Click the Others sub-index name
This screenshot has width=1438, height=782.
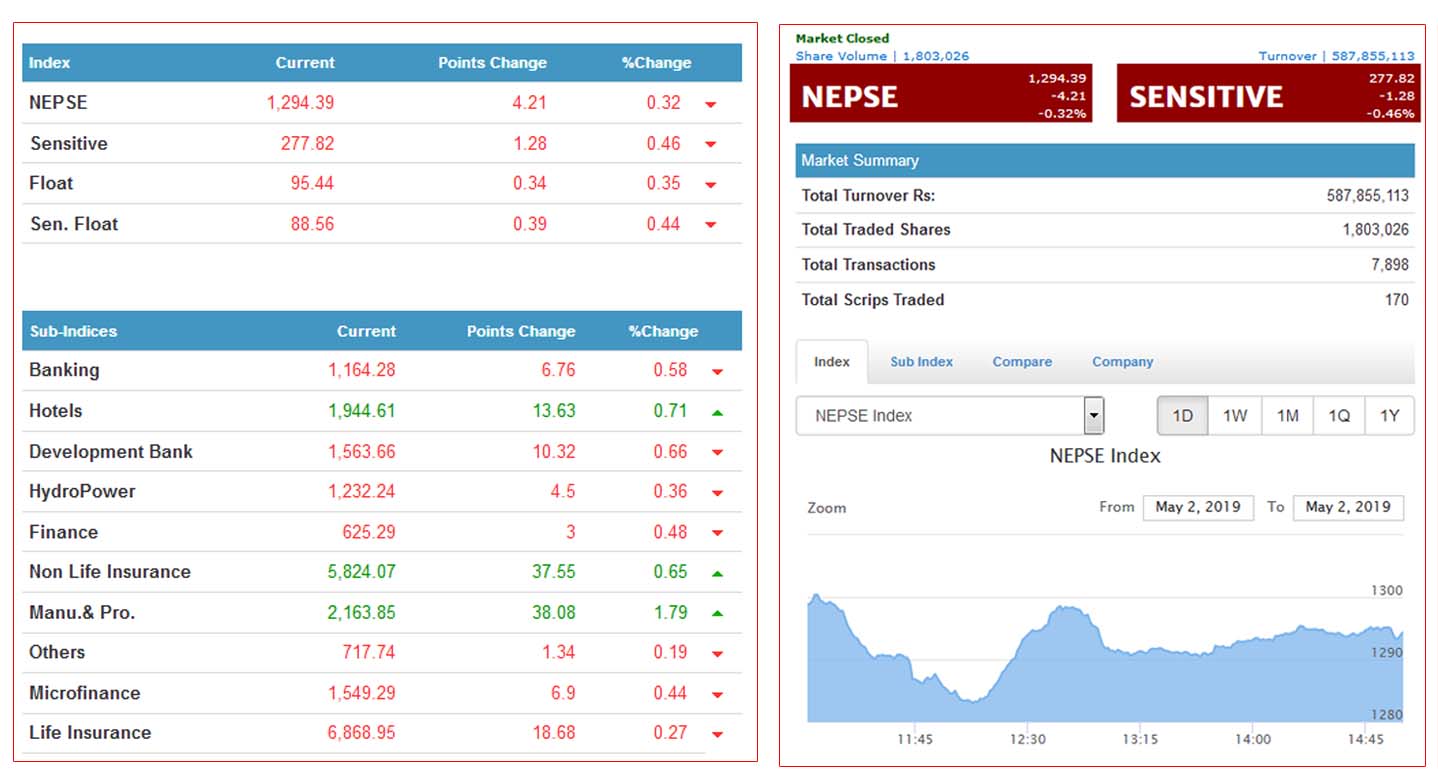click(x=57, y=652)
